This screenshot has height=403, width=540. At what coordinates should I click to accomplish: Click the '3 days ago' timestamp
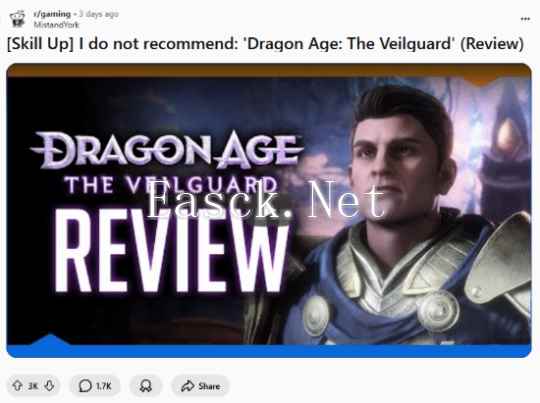(99, 14)
